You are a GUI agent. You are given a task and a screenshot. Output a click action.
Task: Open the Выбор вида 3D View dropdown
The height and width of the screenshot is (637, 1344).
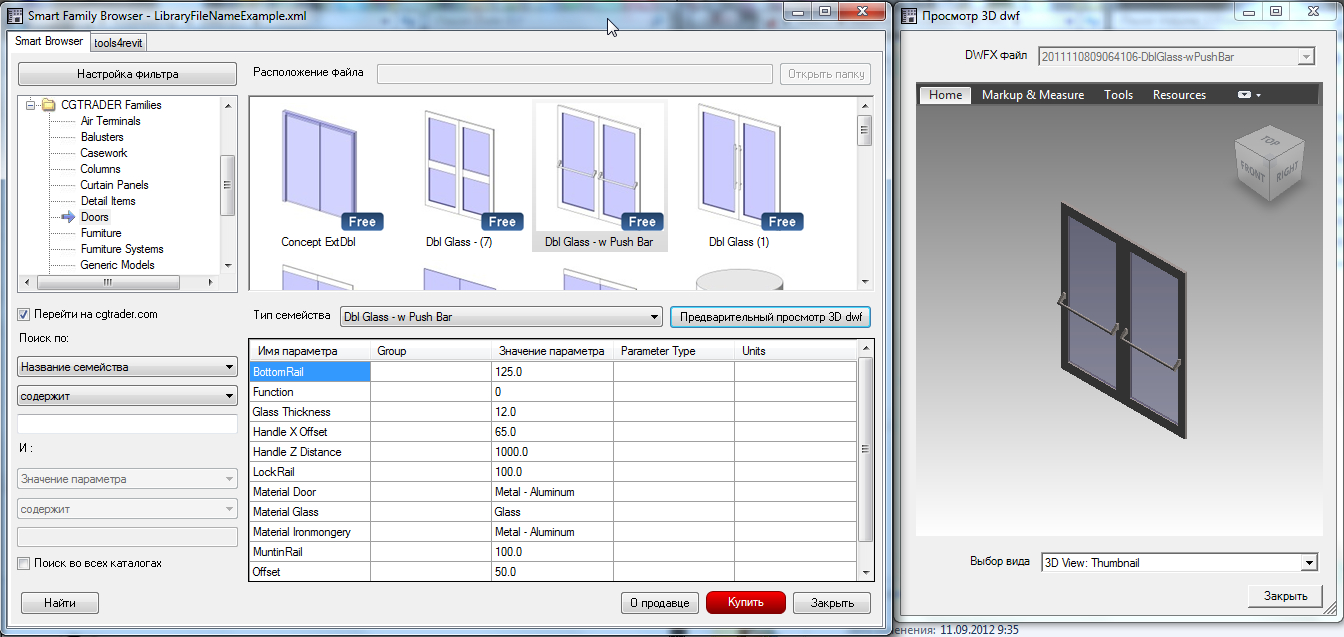pyautogui.click(x=1180, y=563)
